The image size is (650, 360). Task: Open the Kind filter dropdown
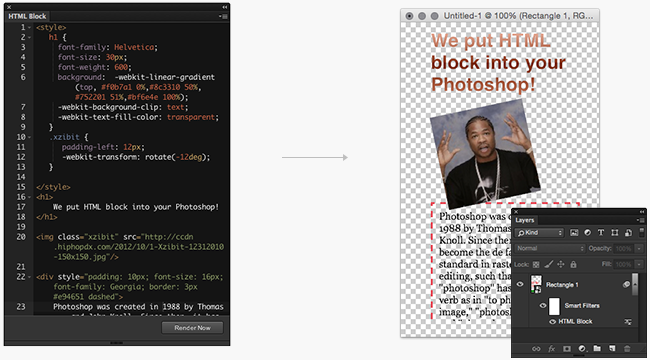(x=540, y=233)
